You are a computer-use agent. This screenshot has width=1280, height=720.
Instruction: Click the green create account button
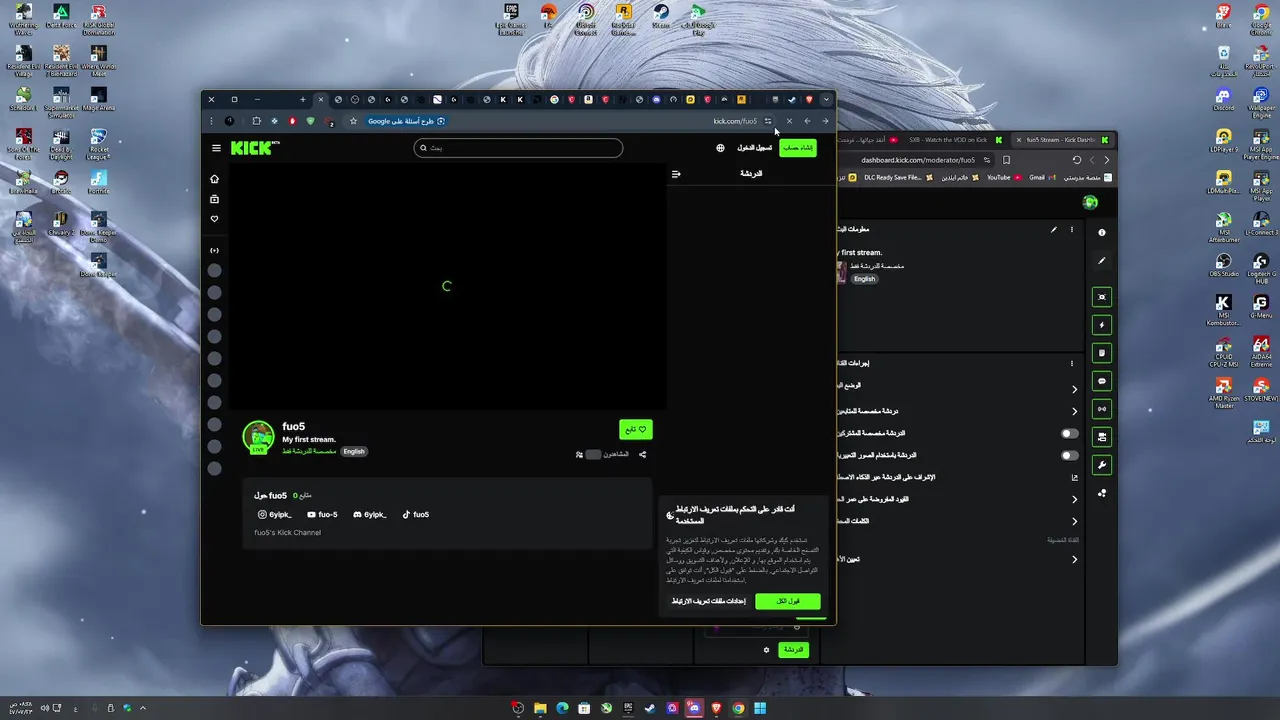click(x=798, y=148)
